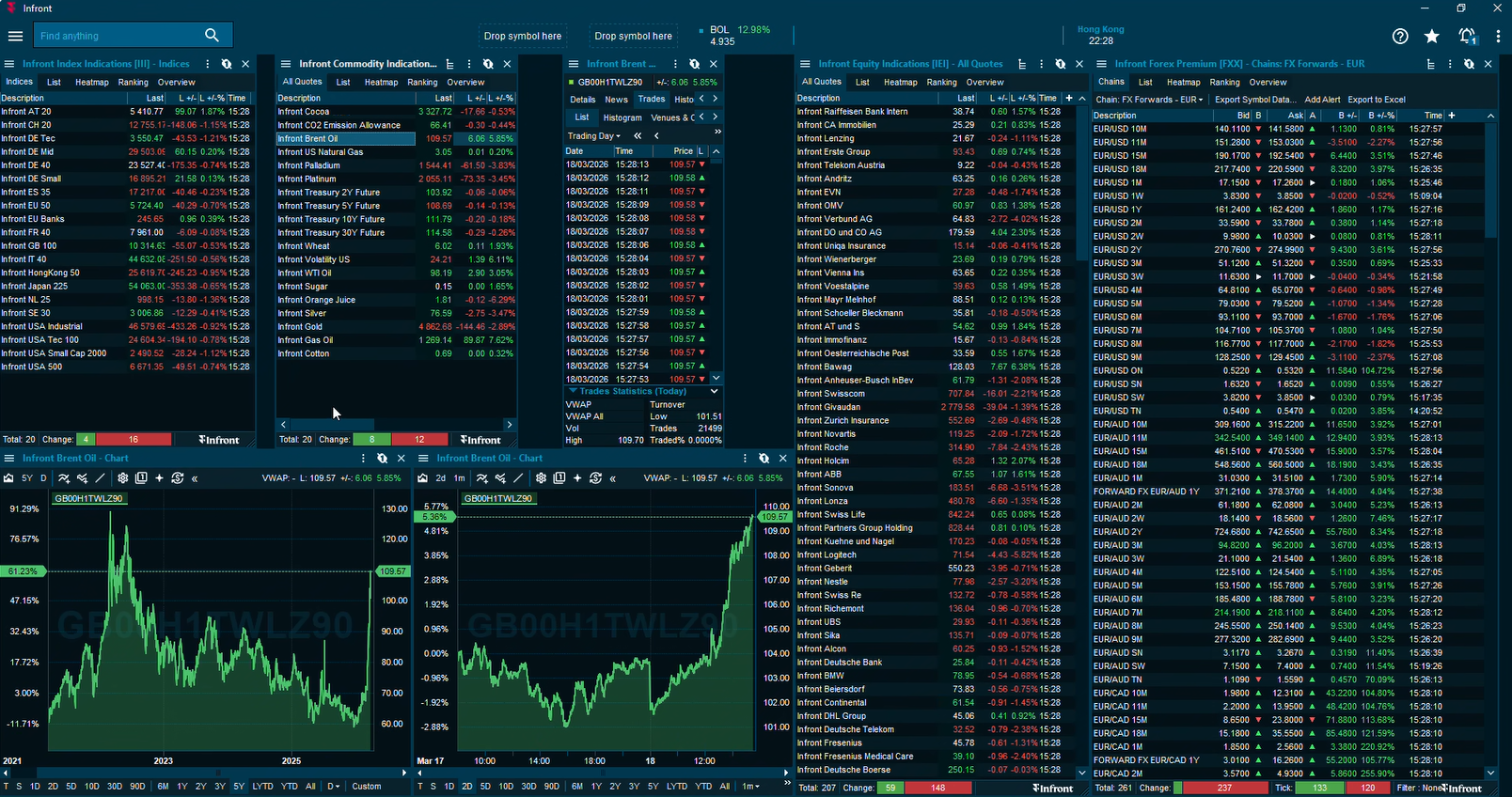Image resolution: width=1512 pixels, height=797 pixels.
Task: Collapse Equity Indications header with up chevron
Action: pyautogui.click(x=1082, y=98)
